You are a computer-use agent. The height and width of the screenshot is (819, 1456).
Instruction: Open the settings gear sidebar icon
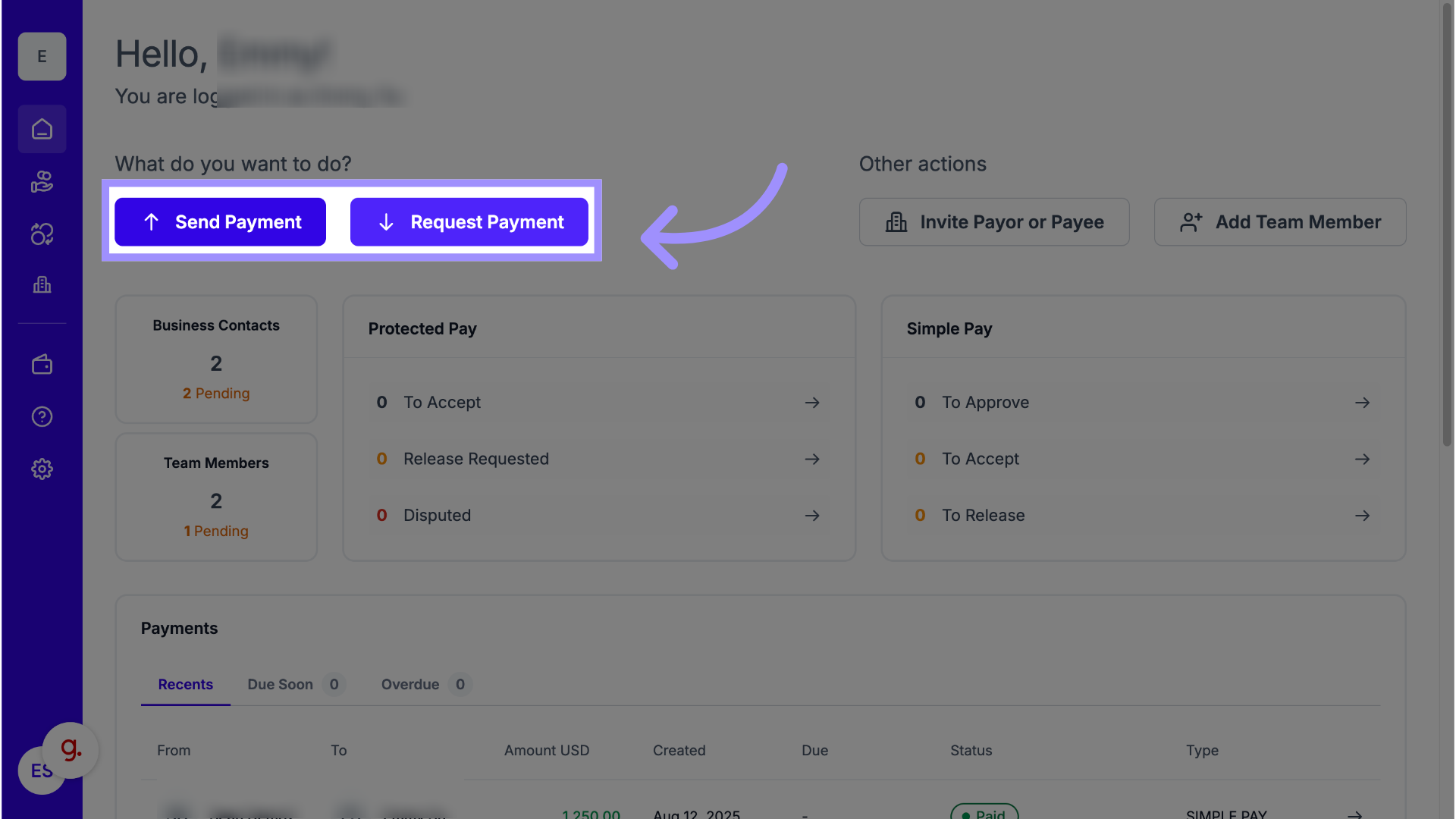click(42, 469)
